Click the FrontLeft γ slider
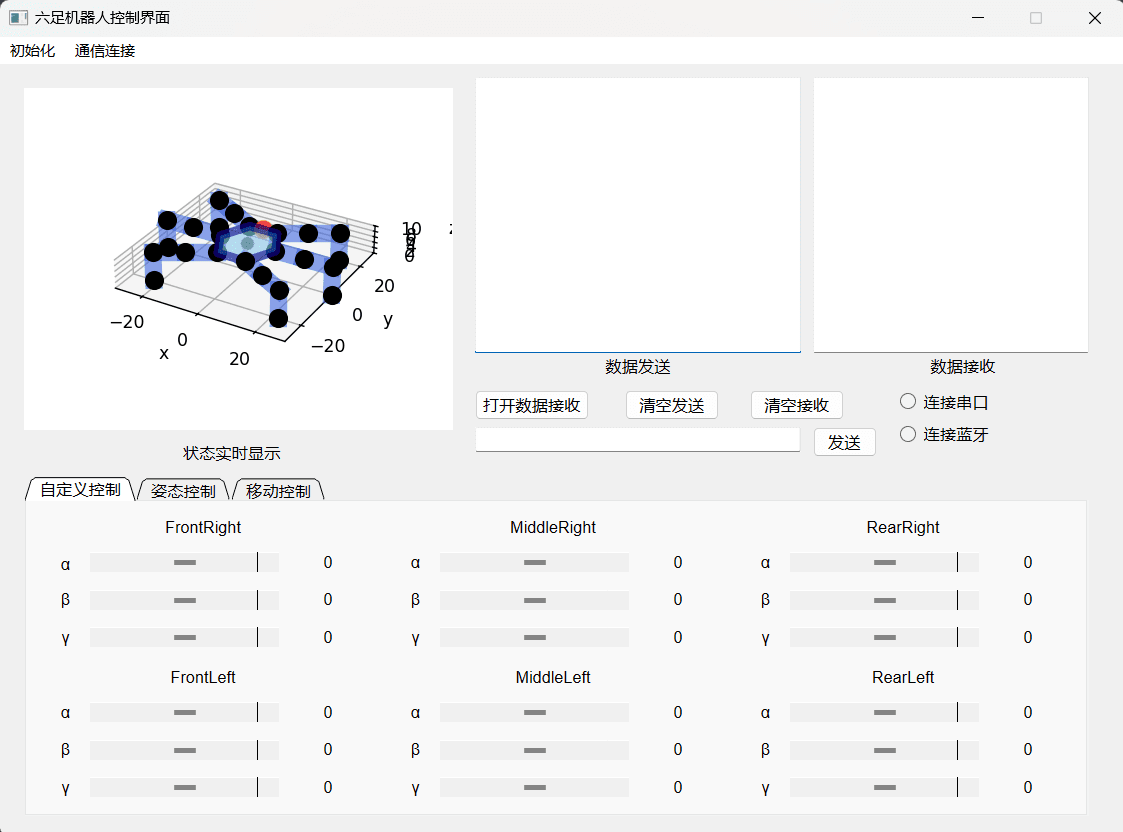 pyautogui.click(x=184, y=788)
